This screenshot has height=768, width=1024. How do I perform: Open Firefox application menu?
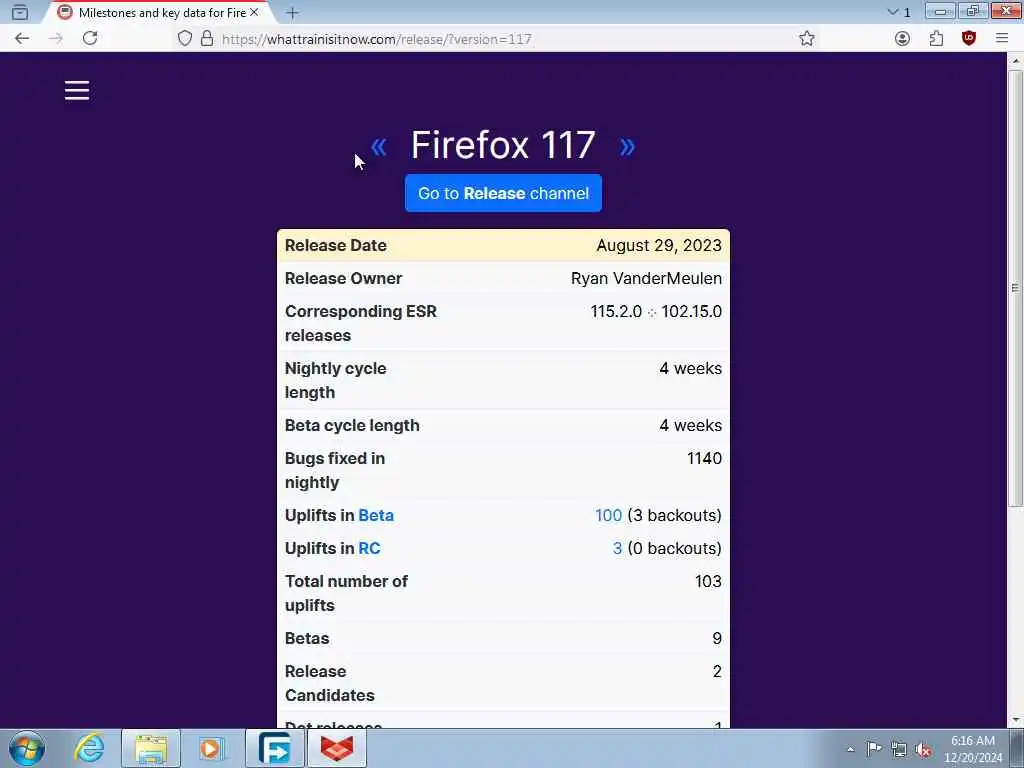1002,39
